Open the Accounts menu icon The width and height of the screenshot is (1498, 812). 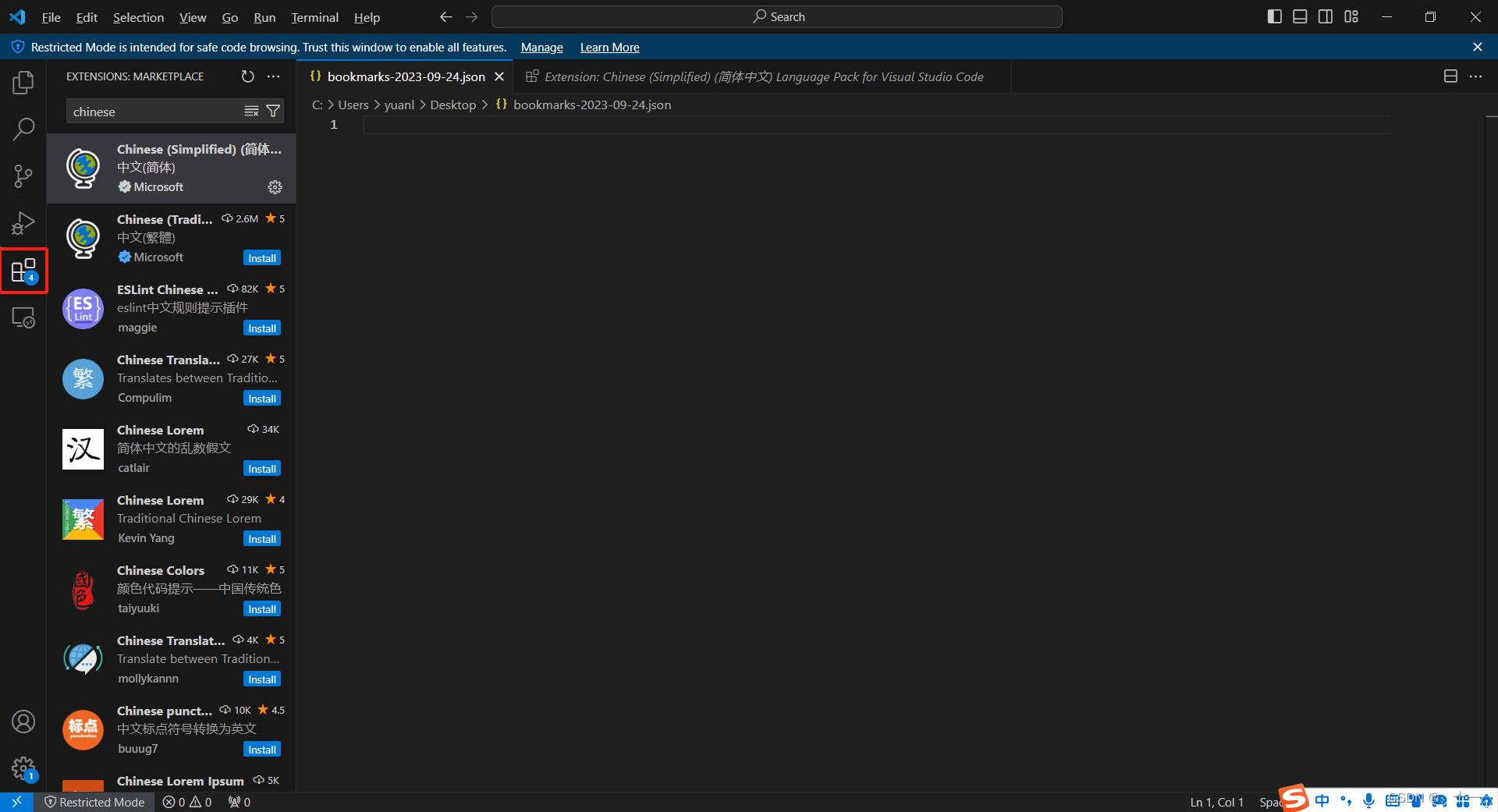(23, 722)
